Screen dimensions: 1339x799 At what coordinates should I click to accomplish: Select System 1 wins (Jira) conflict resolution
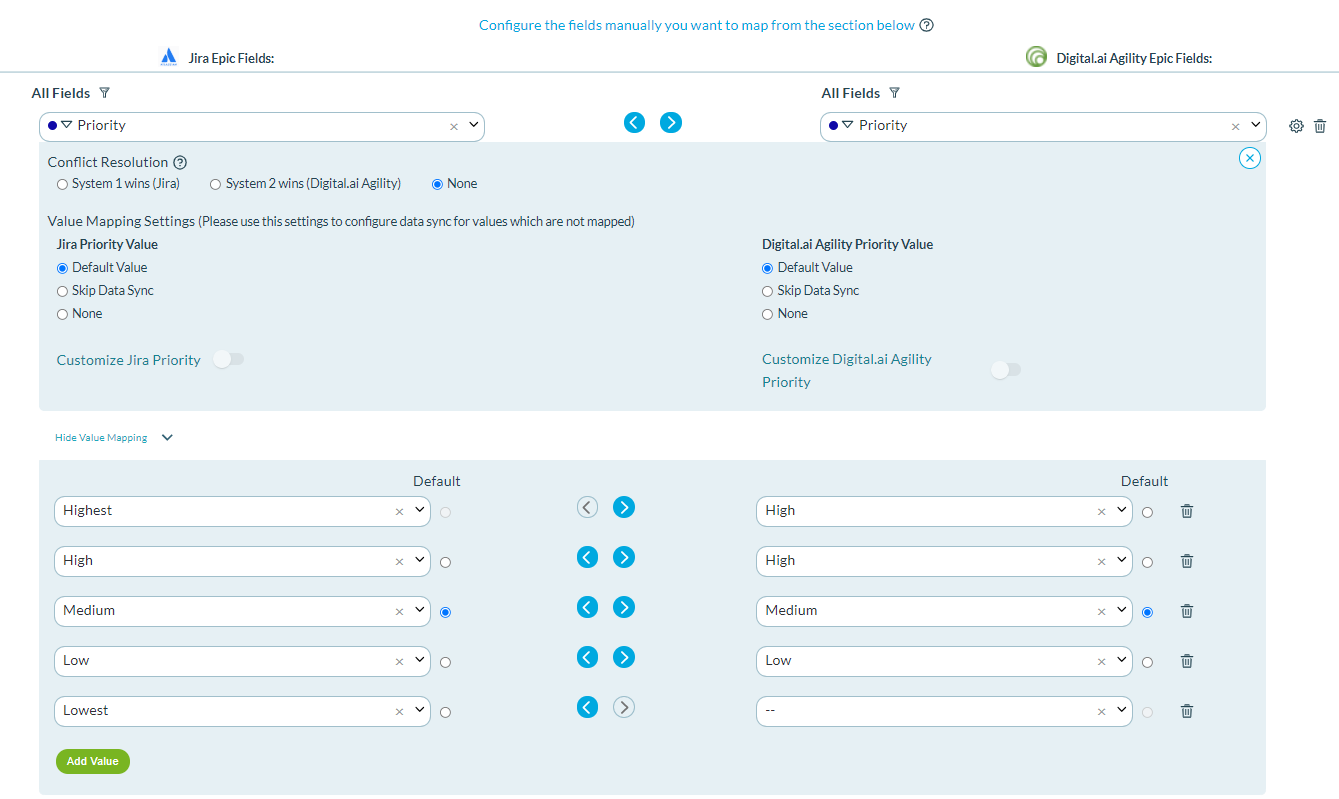63,184
